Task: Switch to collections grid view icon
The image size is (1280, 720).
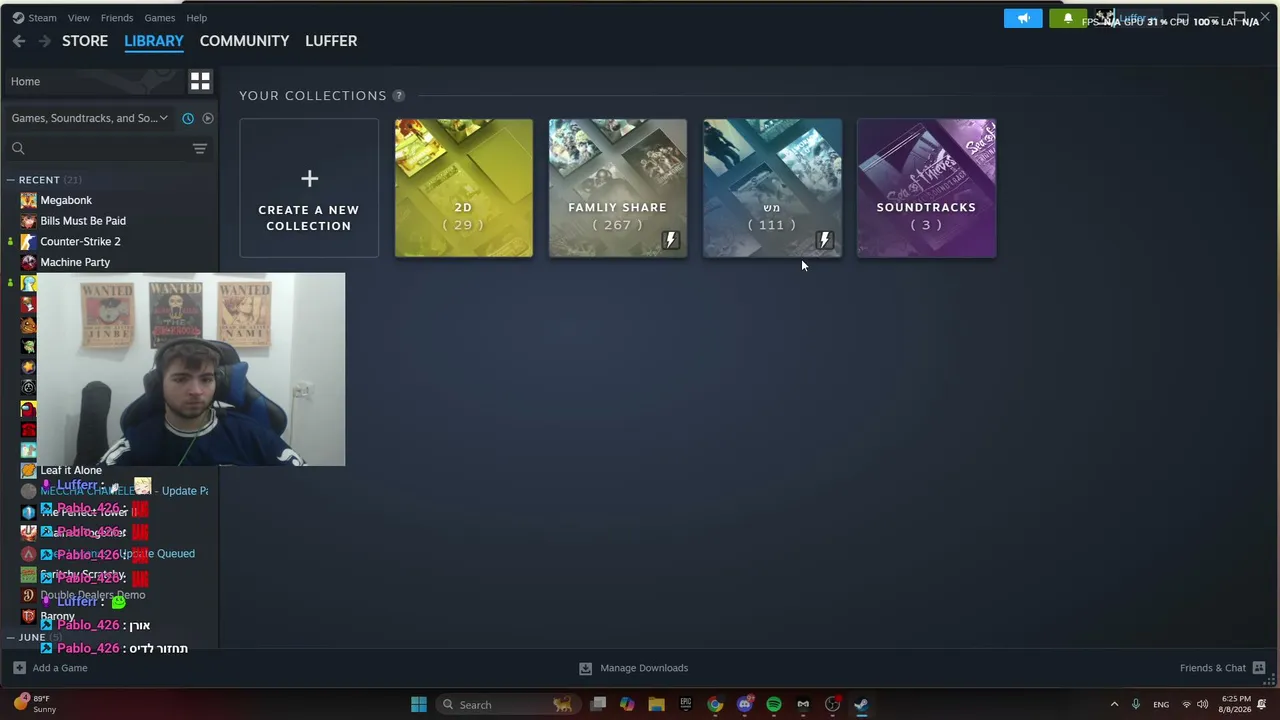Action: [x=200, y=81]
